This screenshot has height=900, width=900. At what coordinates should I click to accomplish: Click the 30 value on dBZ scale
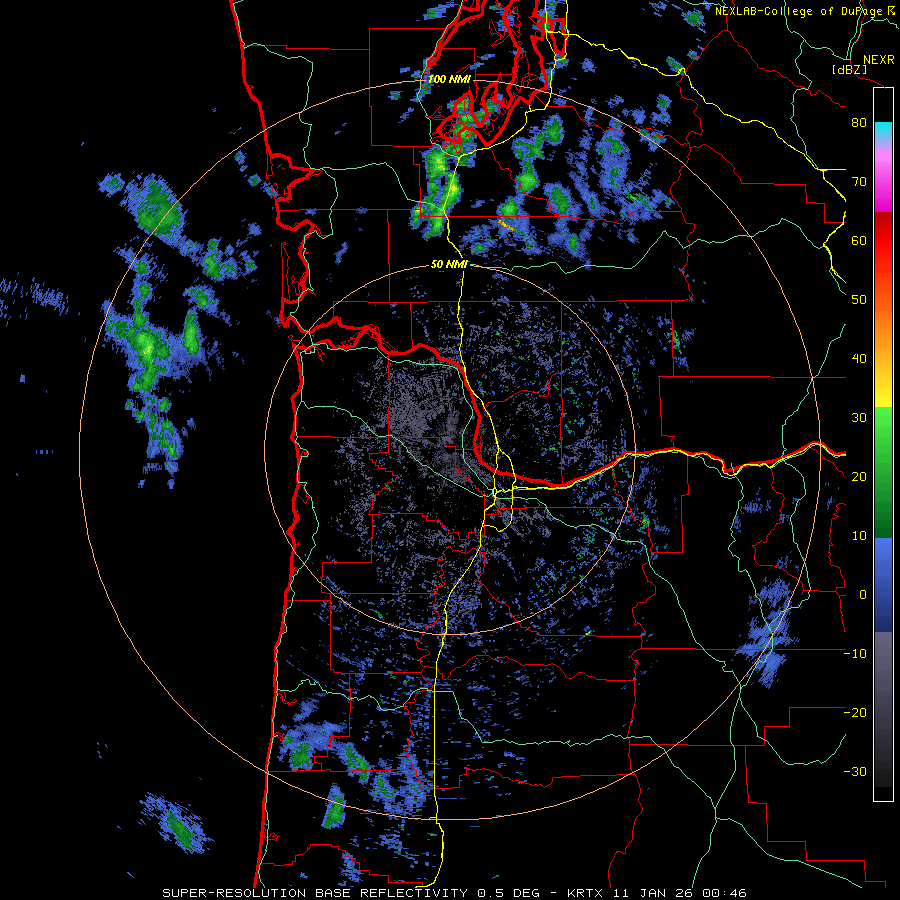859,418
